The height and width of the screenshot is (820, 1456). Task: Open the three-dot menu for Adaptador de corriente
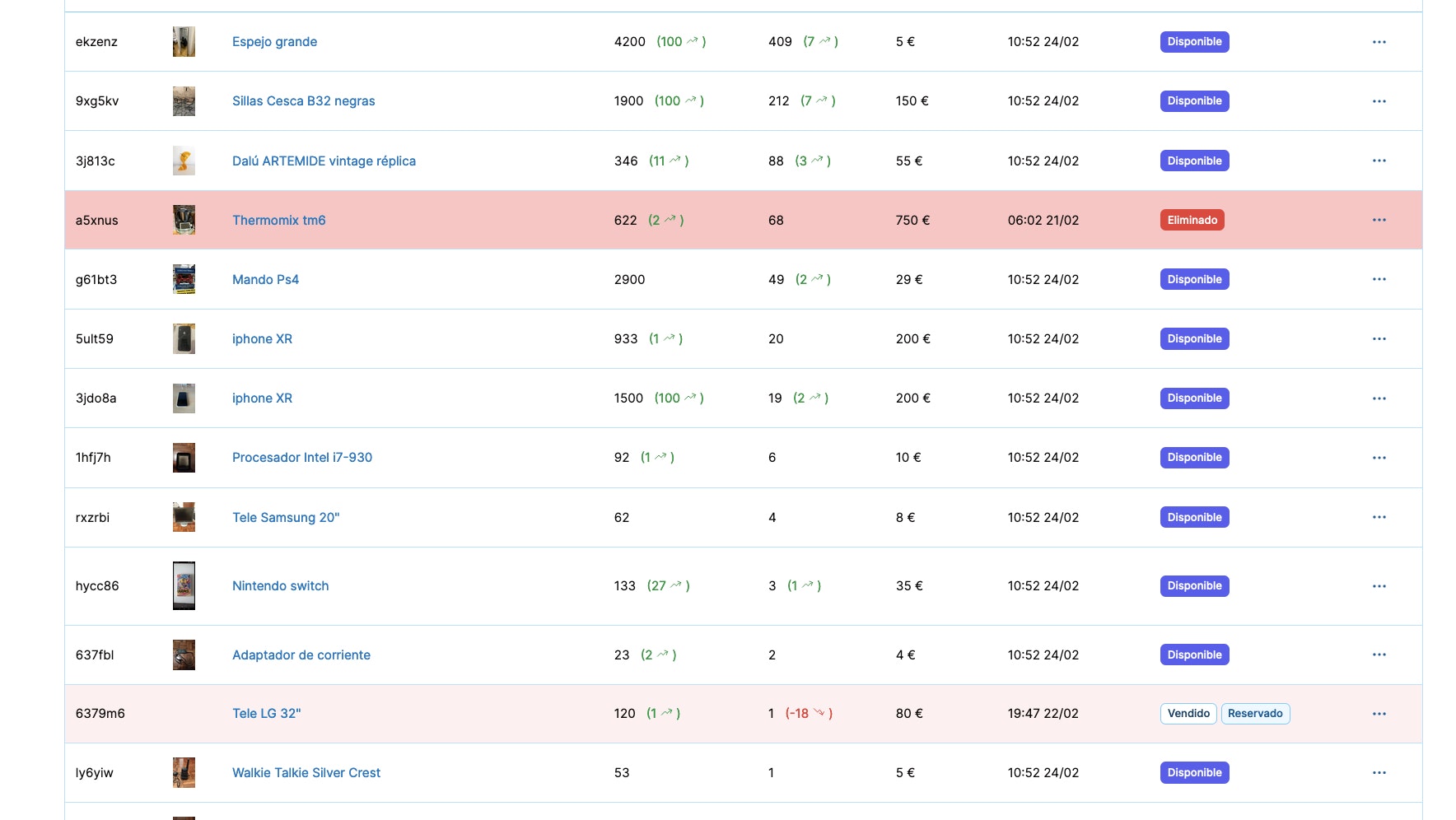pos(1379,655)
